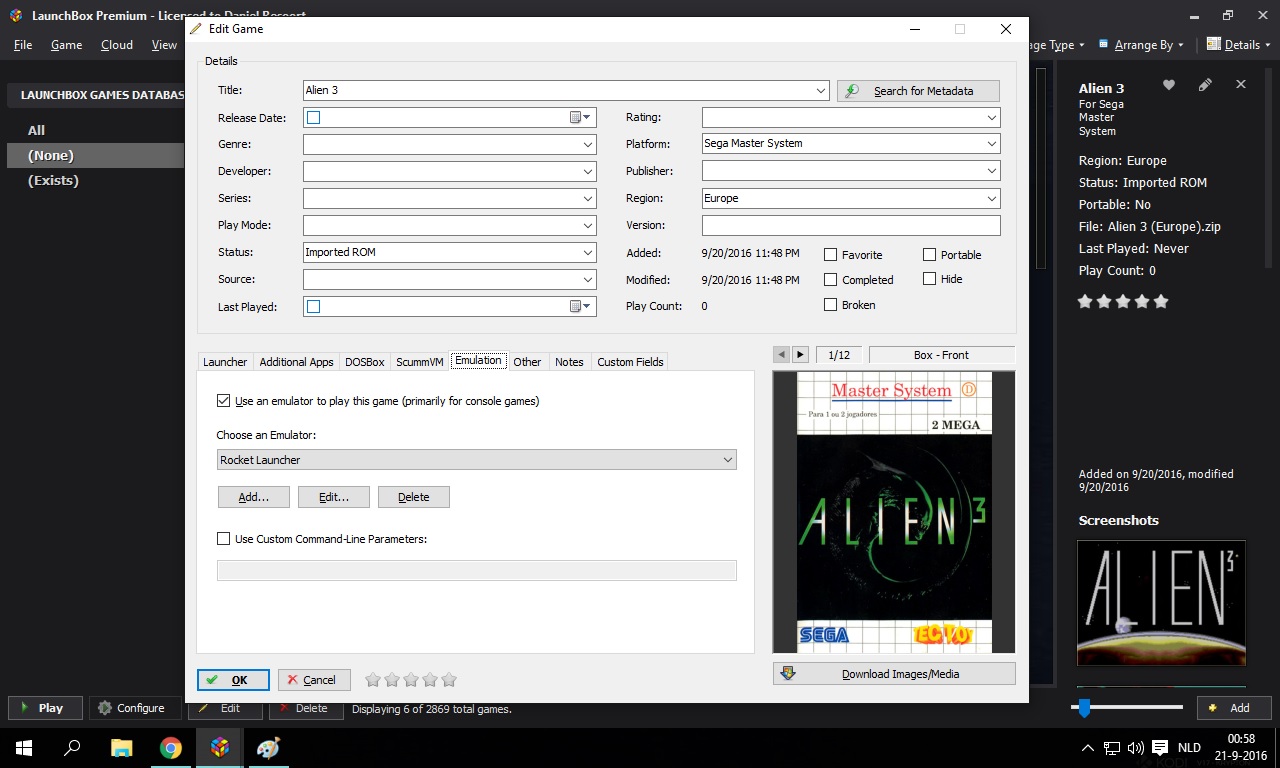The width and height of the screenshot is (1280, 768).
Task: Open the Platform dropdown showing Sega Master System
Action: 991,143
